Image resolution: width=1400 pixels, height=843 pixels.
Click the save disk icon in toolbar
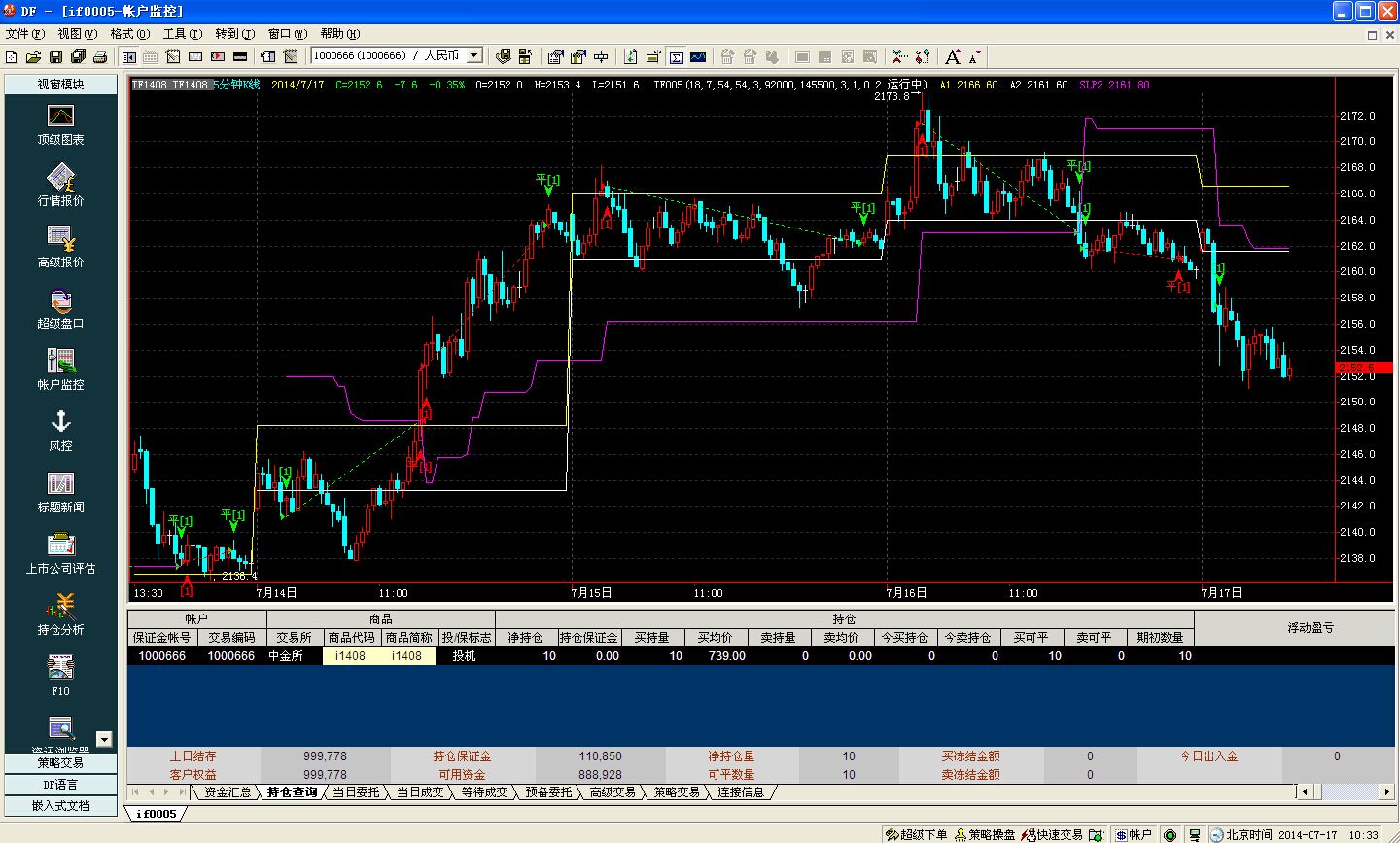pos(55,56)
